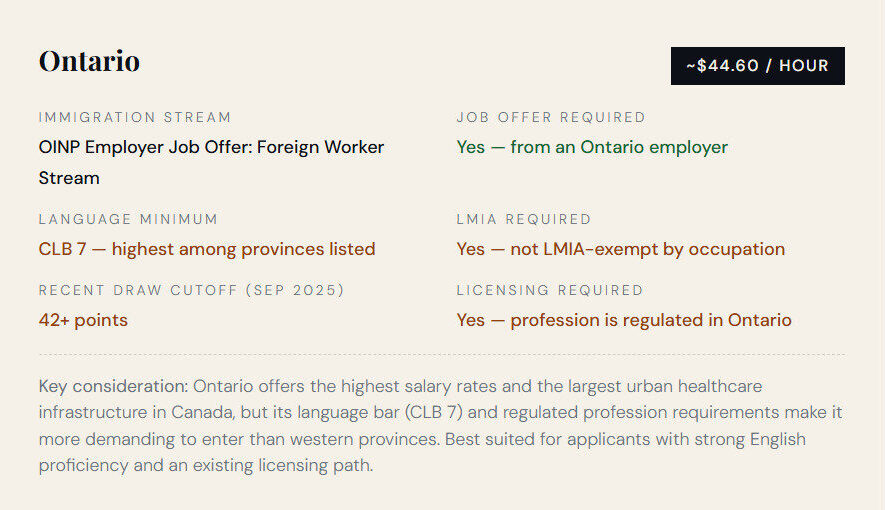885x510 pixels.
Task: Click the Job Offer Required label
Action: point(551,117)
